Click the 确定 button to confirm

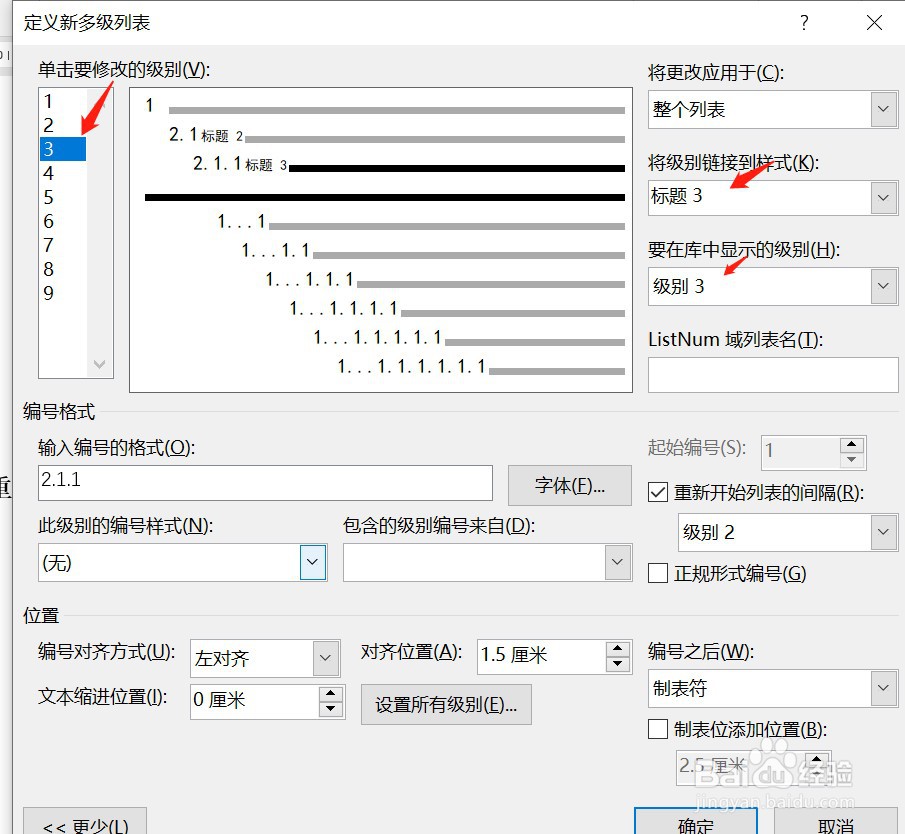point(696,823)
